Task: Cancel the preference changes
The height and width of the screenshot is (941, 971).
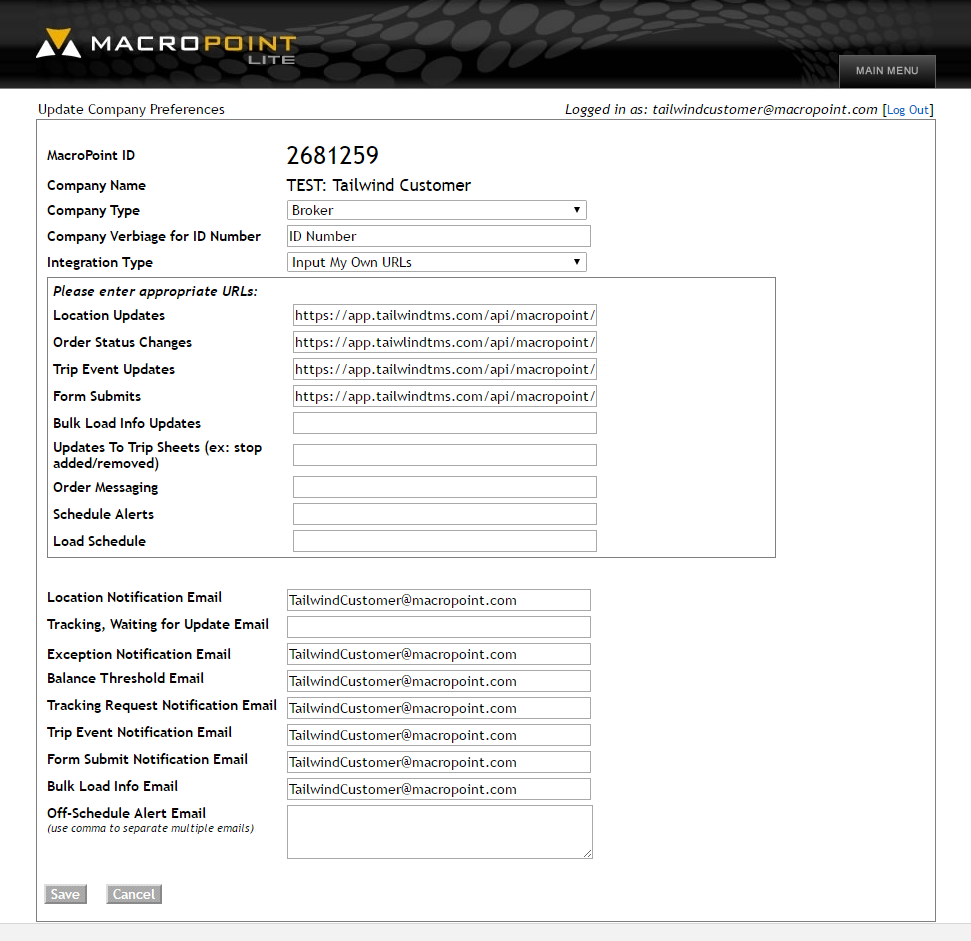Action: tap(133, 894)
